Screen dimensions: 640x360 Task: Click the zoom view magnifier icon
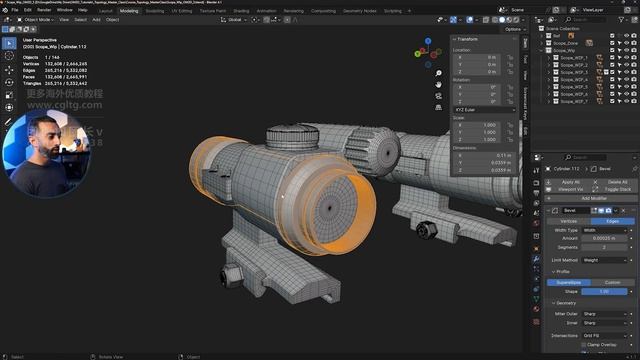click(438, 73)
